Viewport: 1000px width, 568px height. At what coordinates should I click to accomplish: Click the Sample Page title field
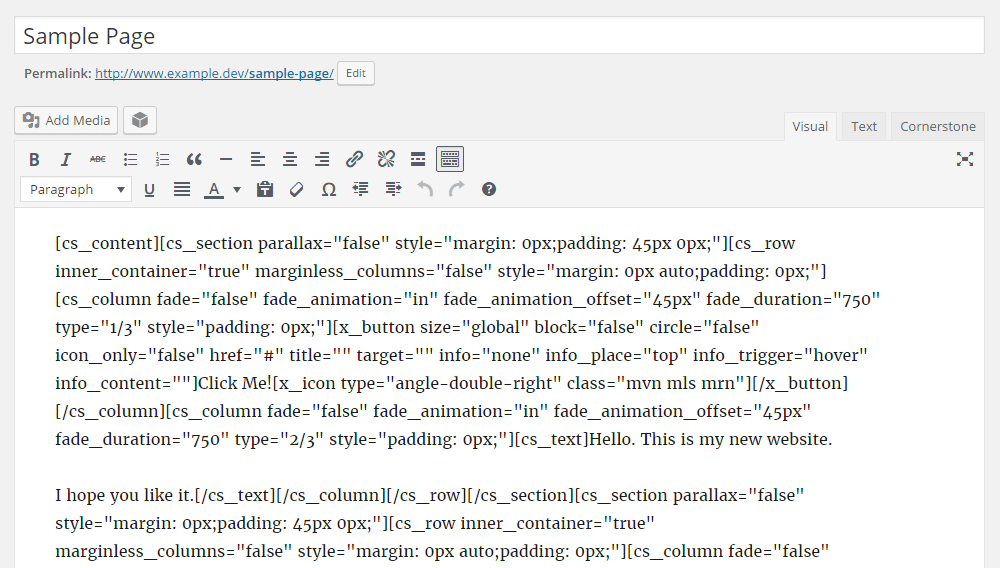[499, 36]
